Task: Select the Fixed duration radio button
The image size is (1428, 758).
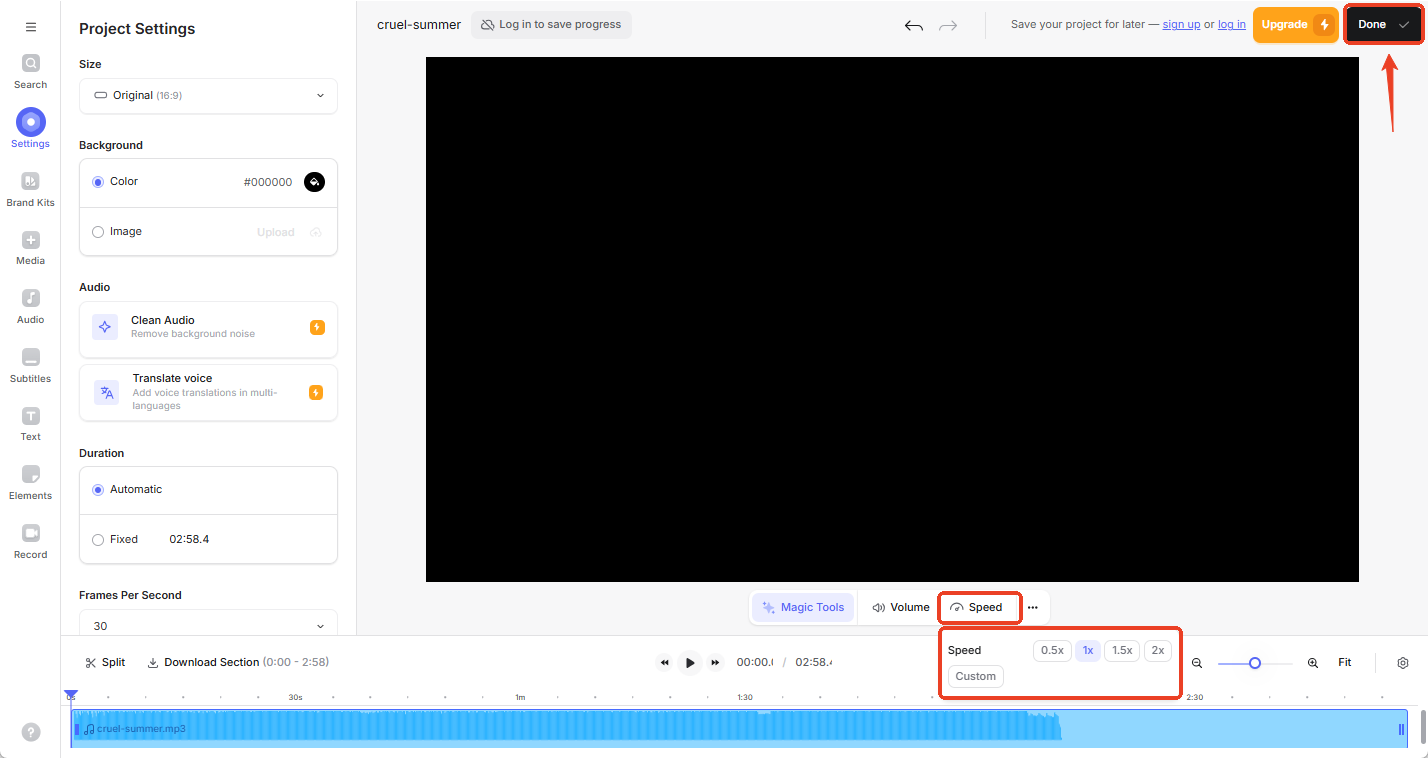Action: tap(98, 540)
